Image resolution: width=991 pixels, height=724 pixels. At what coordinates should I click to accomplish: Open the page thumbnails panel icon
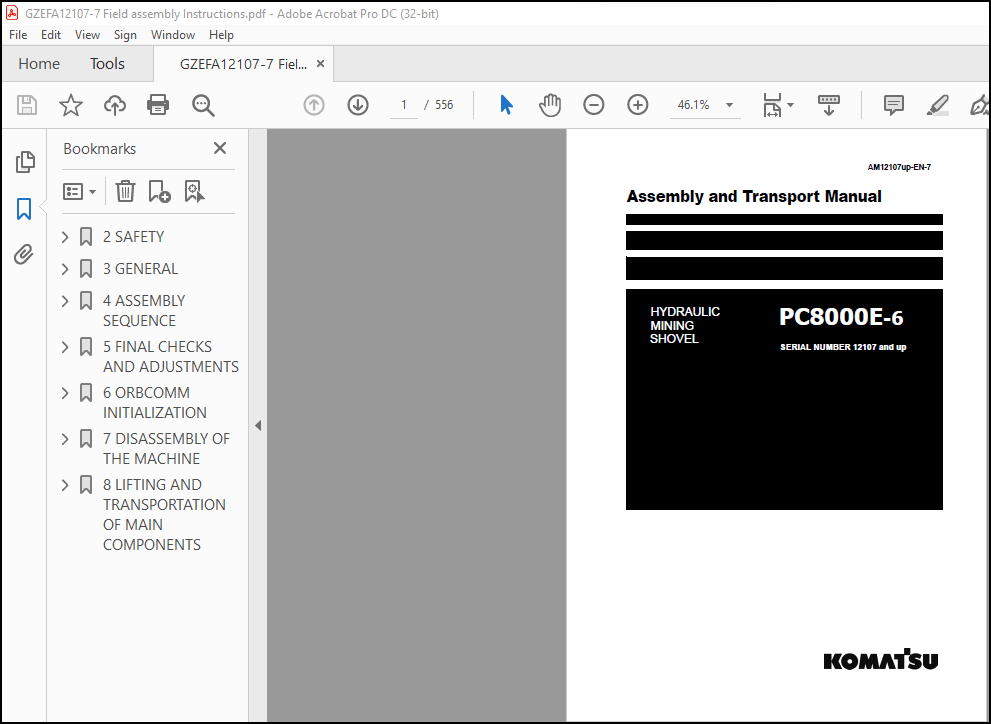coord(25,162)
